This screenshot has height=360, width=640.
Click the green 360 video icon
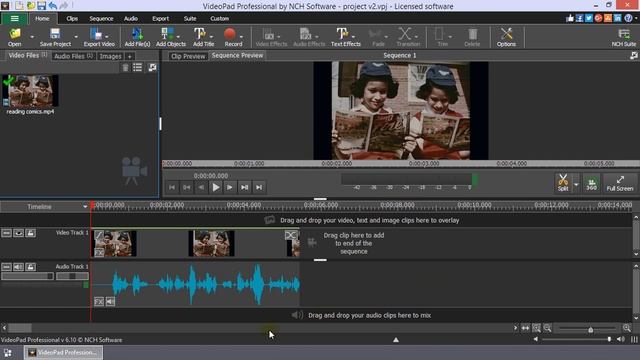point(591,182)
